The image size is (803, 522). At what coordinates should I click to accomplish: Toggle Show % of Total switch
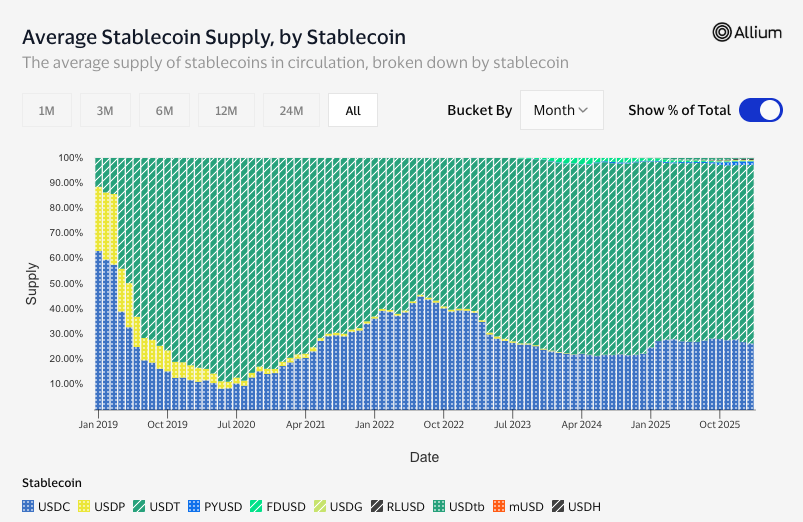pyautogui.click(x=760, y=110)
